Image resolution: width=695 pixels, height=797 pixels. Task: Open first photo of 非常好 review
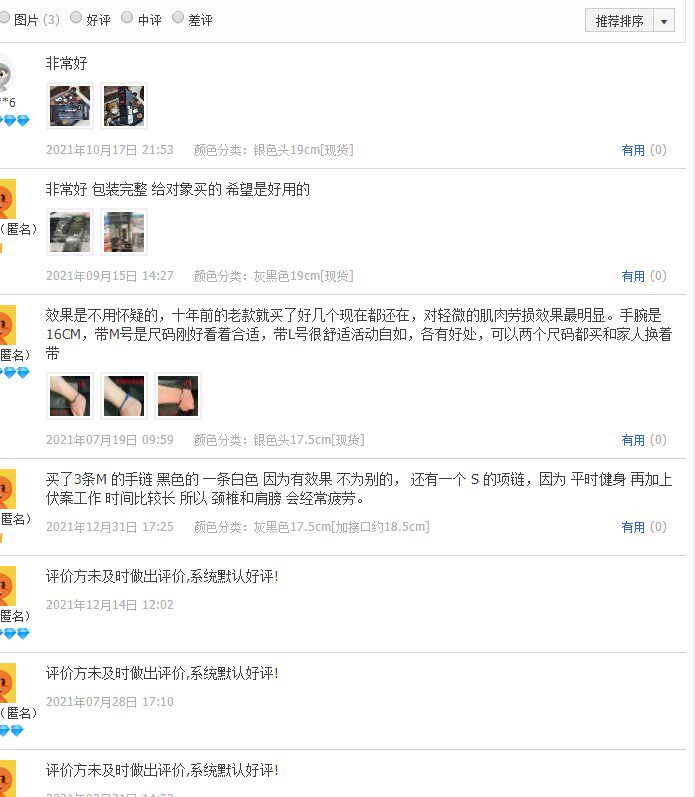point(70,106)
